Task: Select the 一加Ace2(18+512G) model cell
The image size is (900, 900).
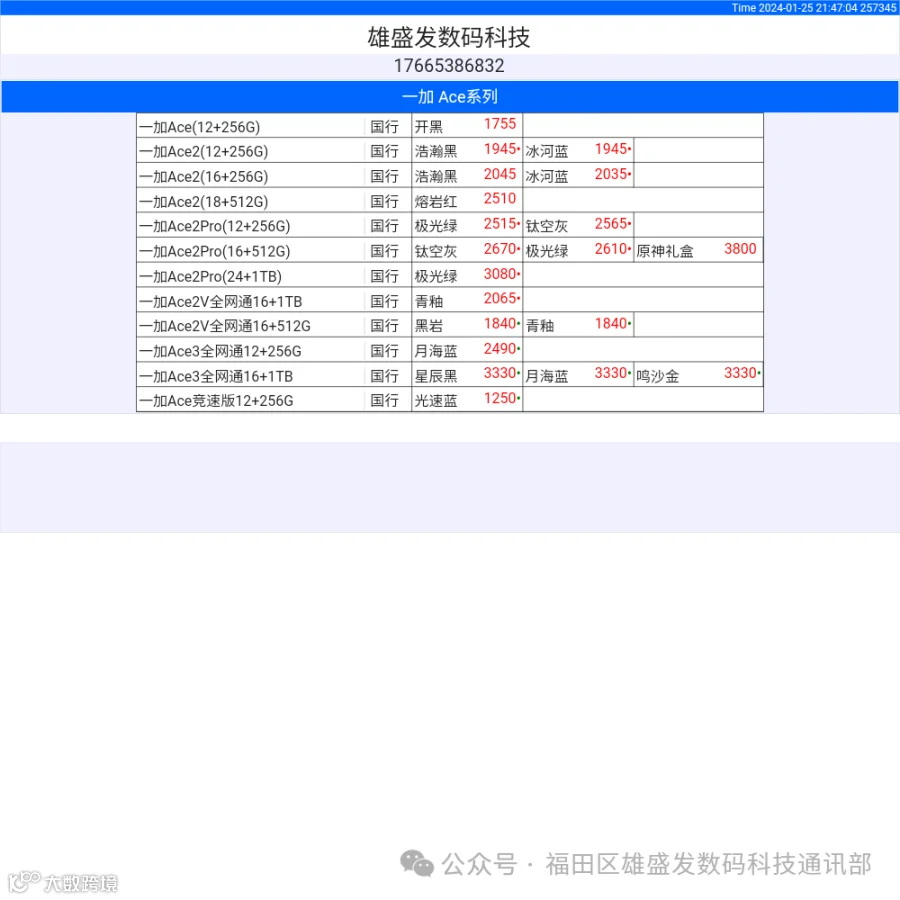Action: coord(250,201)
